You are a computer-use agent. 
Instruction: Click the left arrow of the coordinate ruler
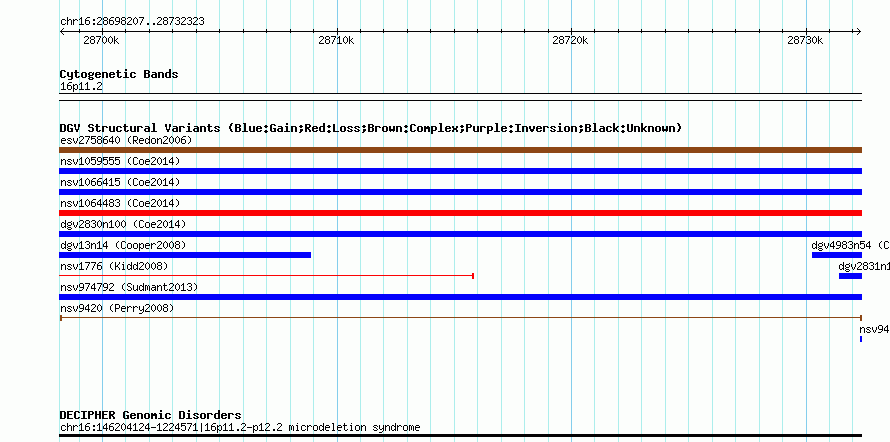(62, 31)
